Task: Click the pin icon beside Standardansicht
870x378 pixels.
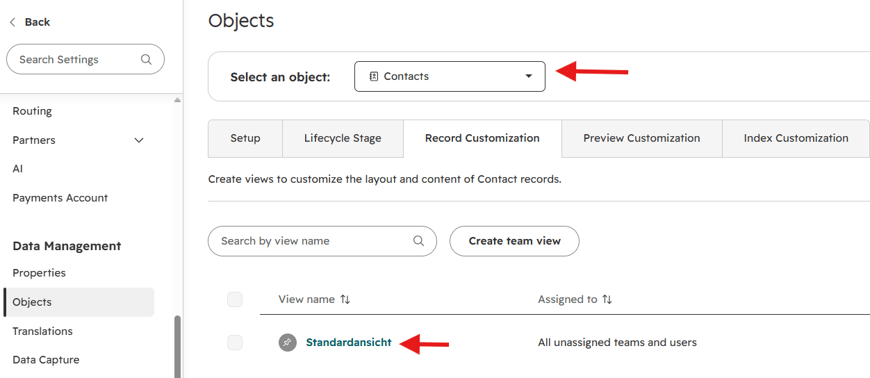Action: [286, 342]
